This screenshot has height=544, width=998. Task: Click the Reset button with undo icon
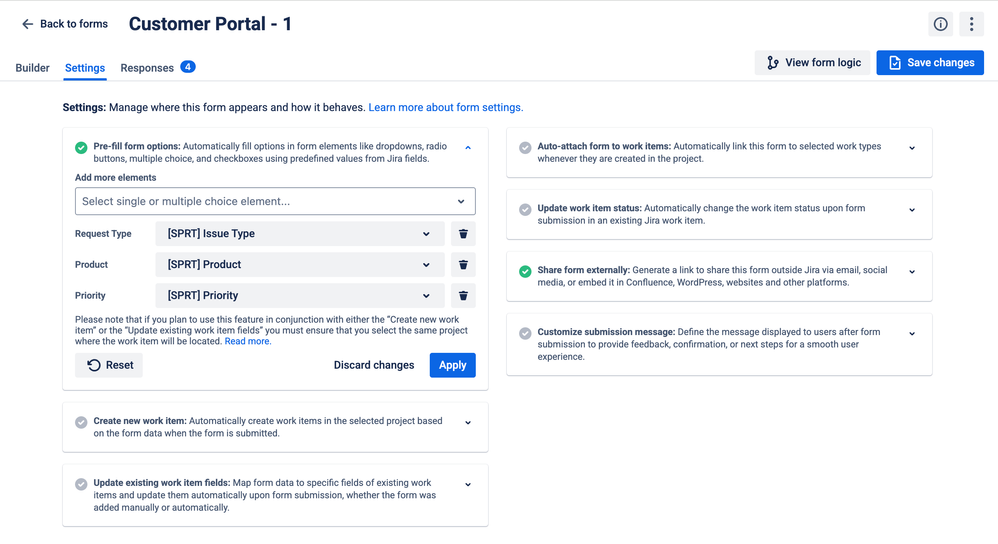tap(109, 365)
